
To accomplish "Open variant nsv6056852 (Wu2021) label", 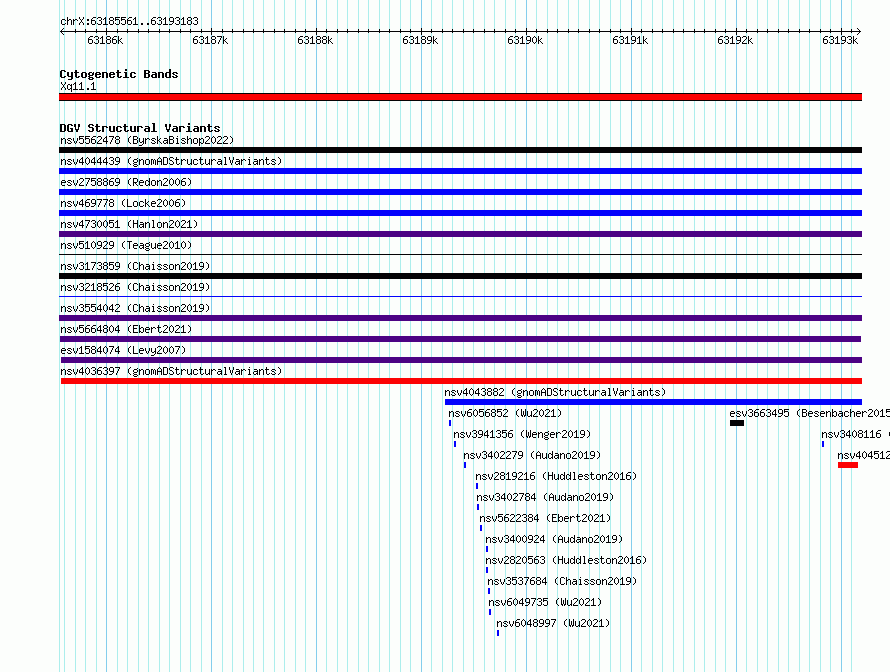I will (505, 413).
